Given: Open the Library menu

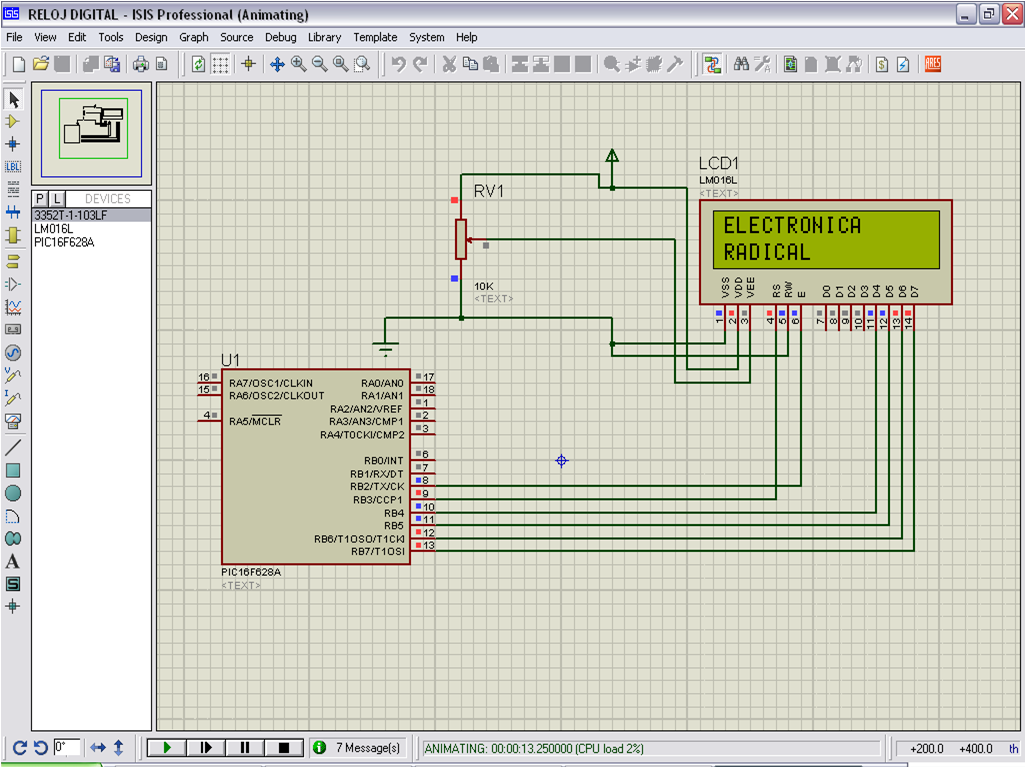Looking at the screenshot, I should point(325,37).
